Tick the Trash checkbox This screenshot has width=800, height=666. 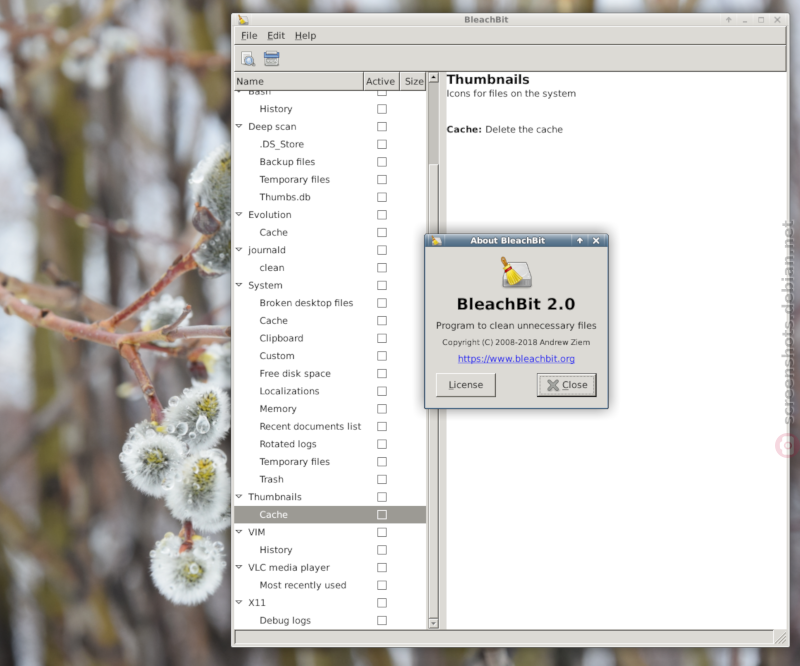click(x=382, y=479)
